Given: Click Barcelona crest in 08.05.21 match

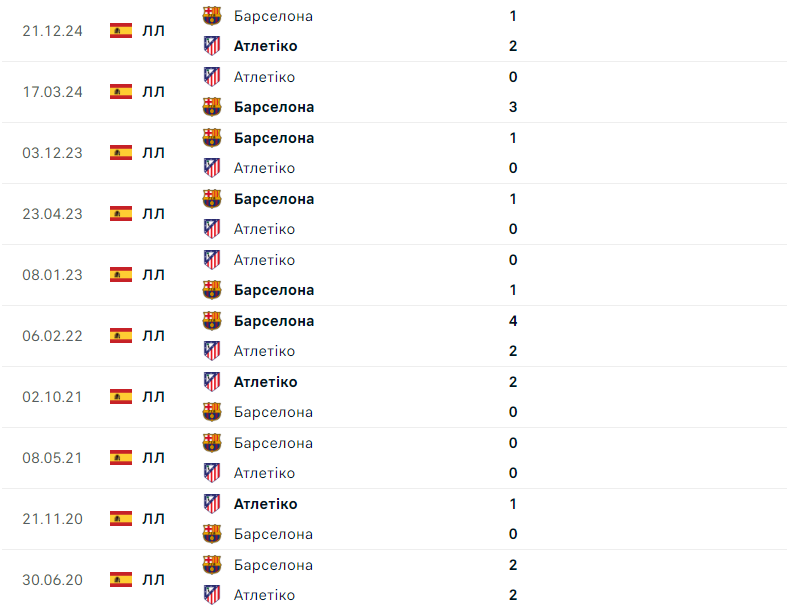Looking at the screenshot, I should pyautogui.click(x=212, y=442).
